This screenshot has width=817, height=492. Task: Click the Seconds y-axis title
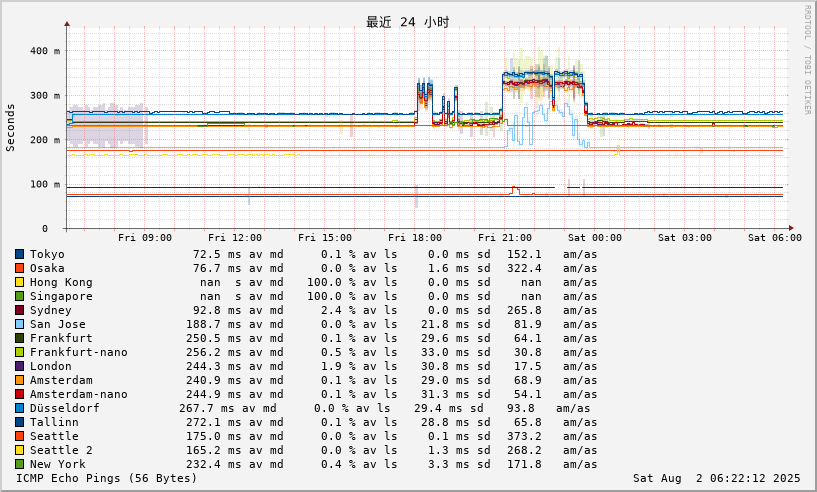(x=10, y=128)
